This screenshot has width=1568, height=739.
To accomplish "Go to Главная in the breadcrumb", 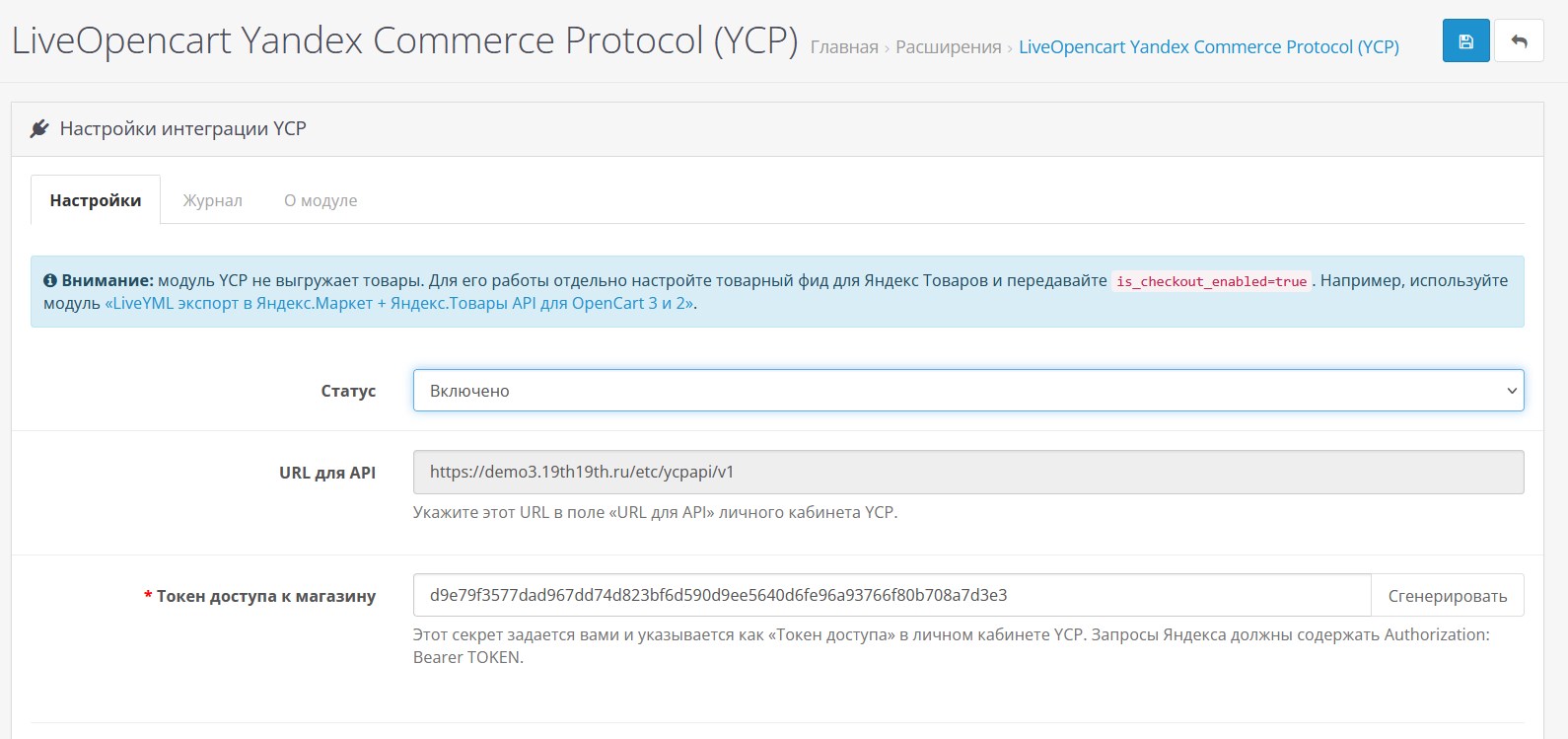I will pos(844,47).
